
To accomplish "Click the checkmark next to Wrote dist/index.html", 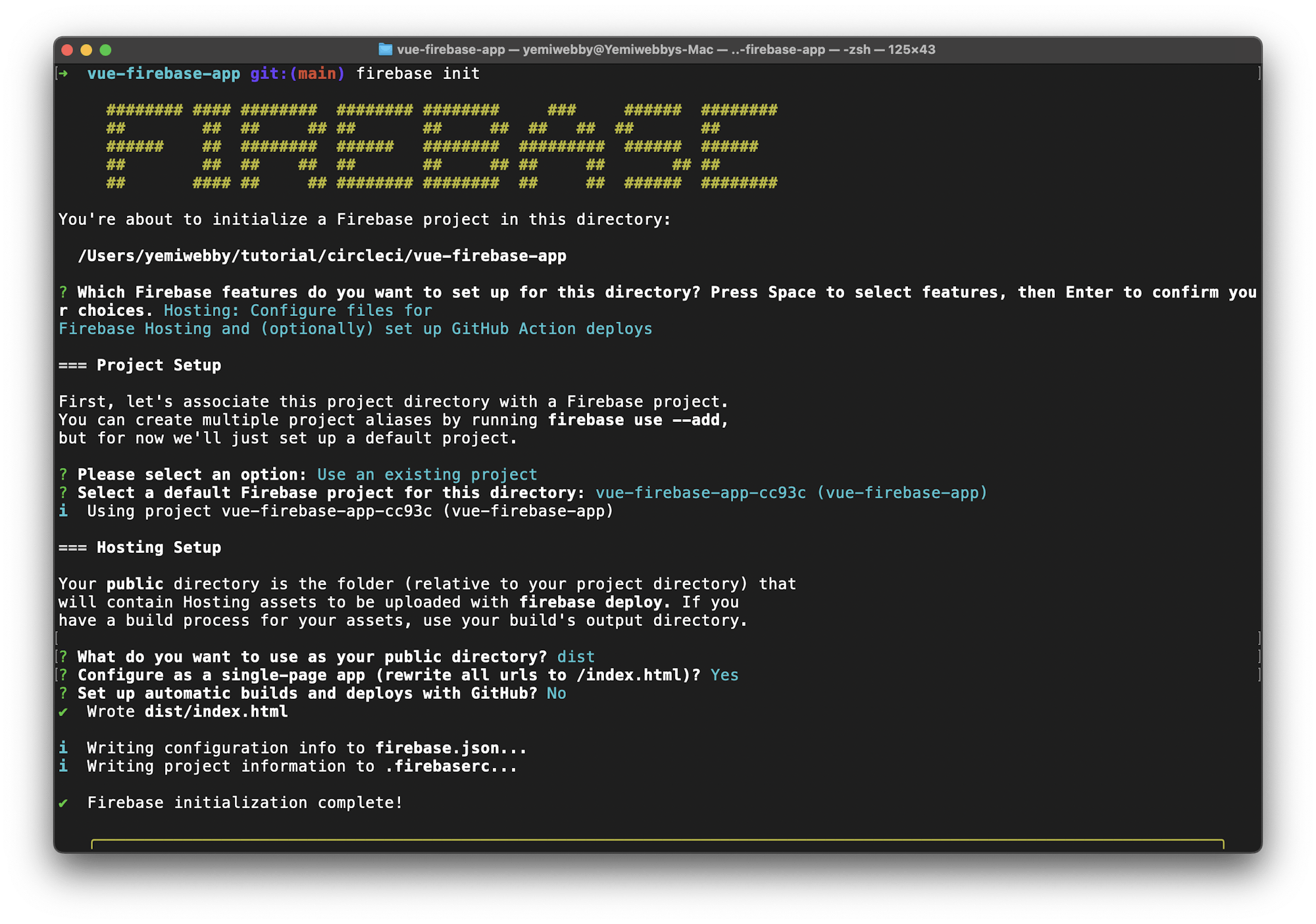I will 64,711.
